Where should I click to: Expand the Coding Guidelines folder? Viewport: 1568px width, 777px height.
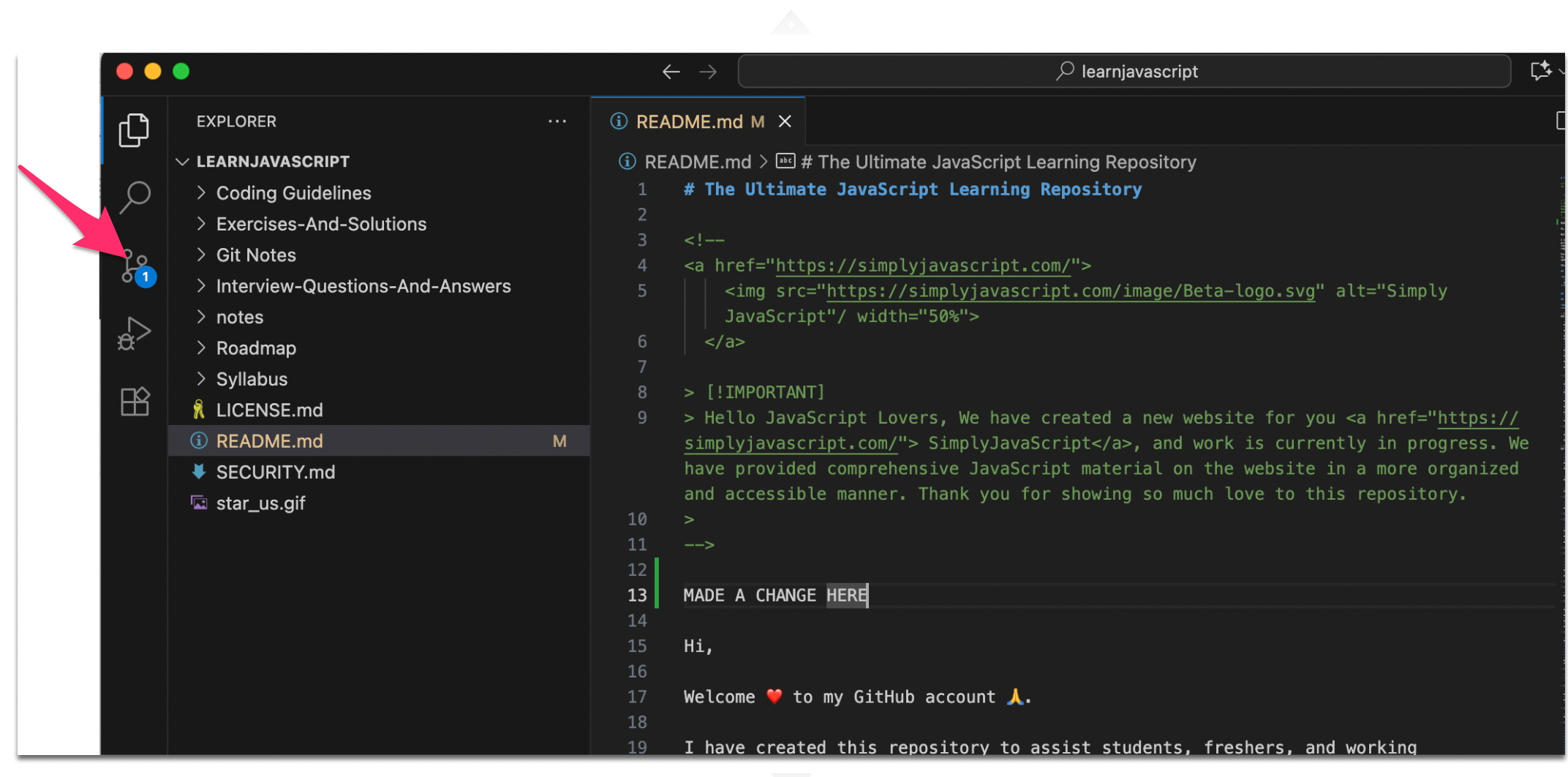click(x=201, y=192)
